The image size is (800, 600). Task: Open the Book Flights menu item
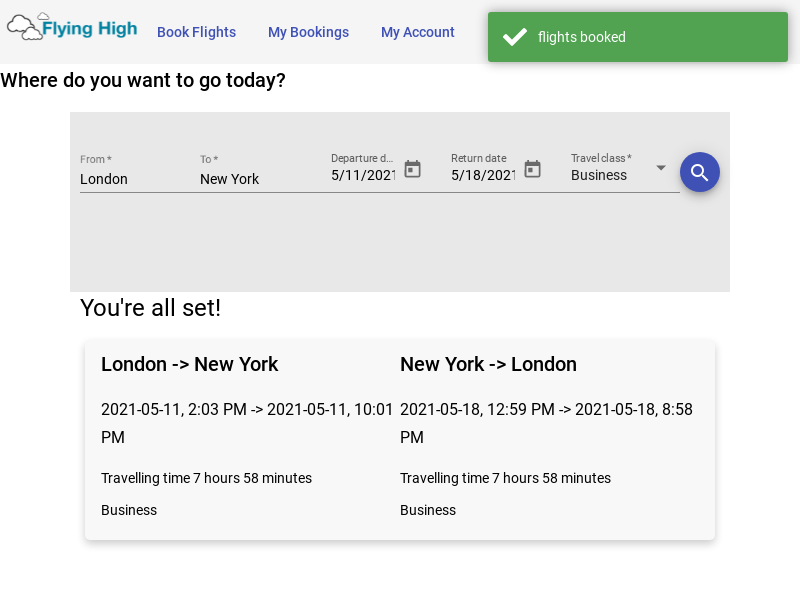tap(196, 32)
